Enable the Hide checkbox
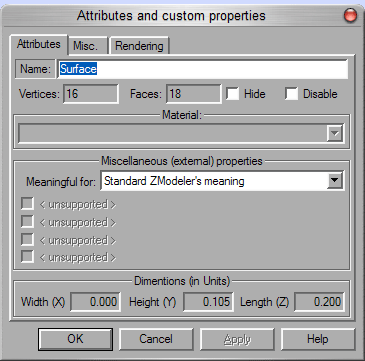Image resolution: width=365 pixels, height=361 pixels. click(x=232, y=94)
